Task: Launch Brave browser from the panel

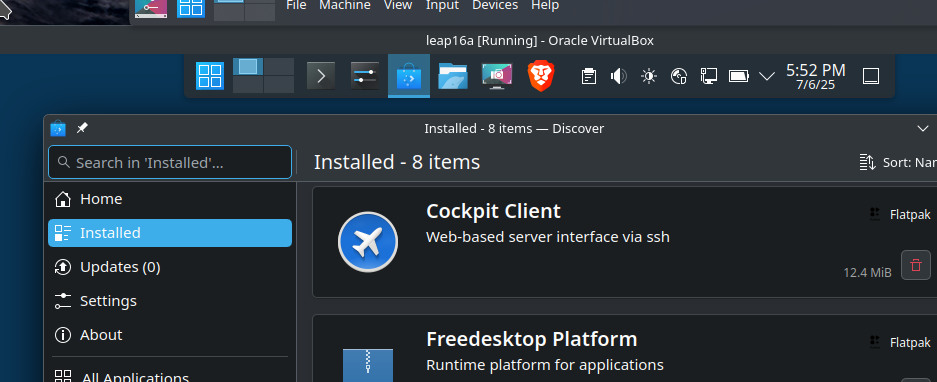Action: pyautogui.click(x=541, y=76)
